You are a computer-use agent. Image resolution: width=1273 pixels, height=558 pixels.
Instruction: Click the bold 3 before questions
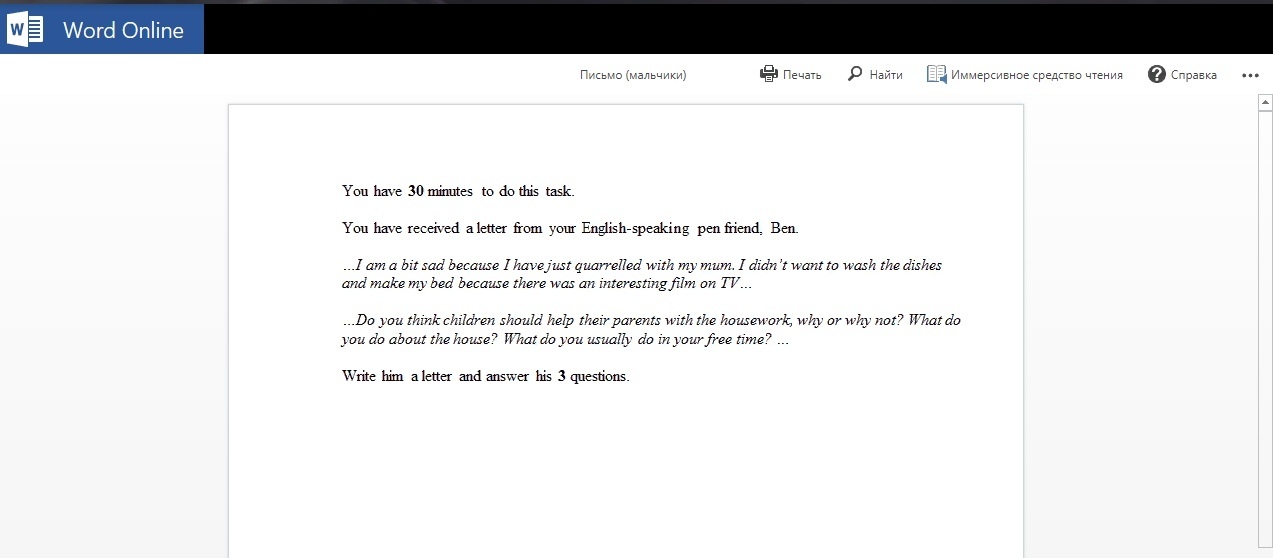[562, 377]
